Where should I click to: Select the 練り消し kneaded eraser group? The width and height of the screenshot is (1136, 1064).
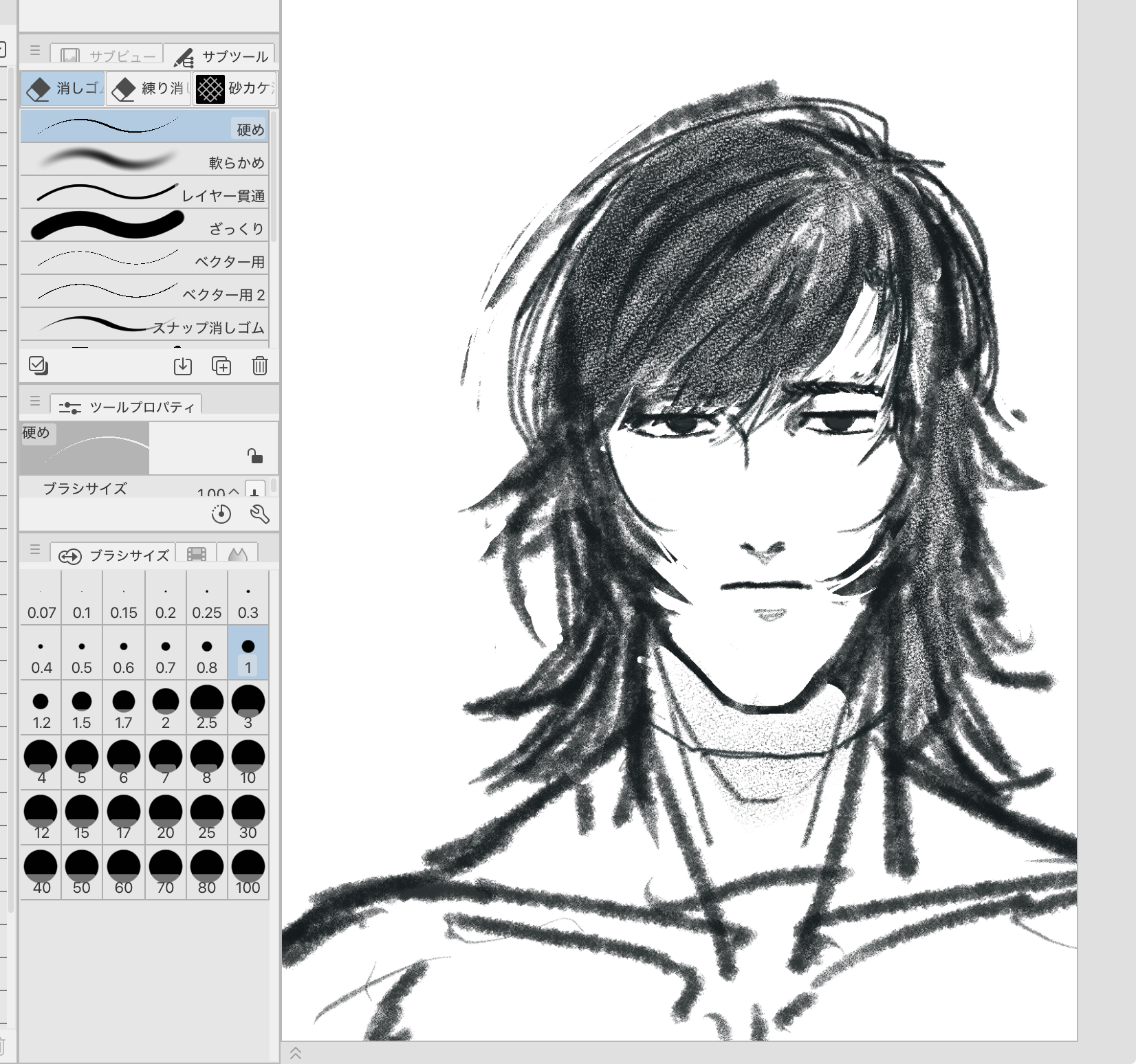click(149, 89)
